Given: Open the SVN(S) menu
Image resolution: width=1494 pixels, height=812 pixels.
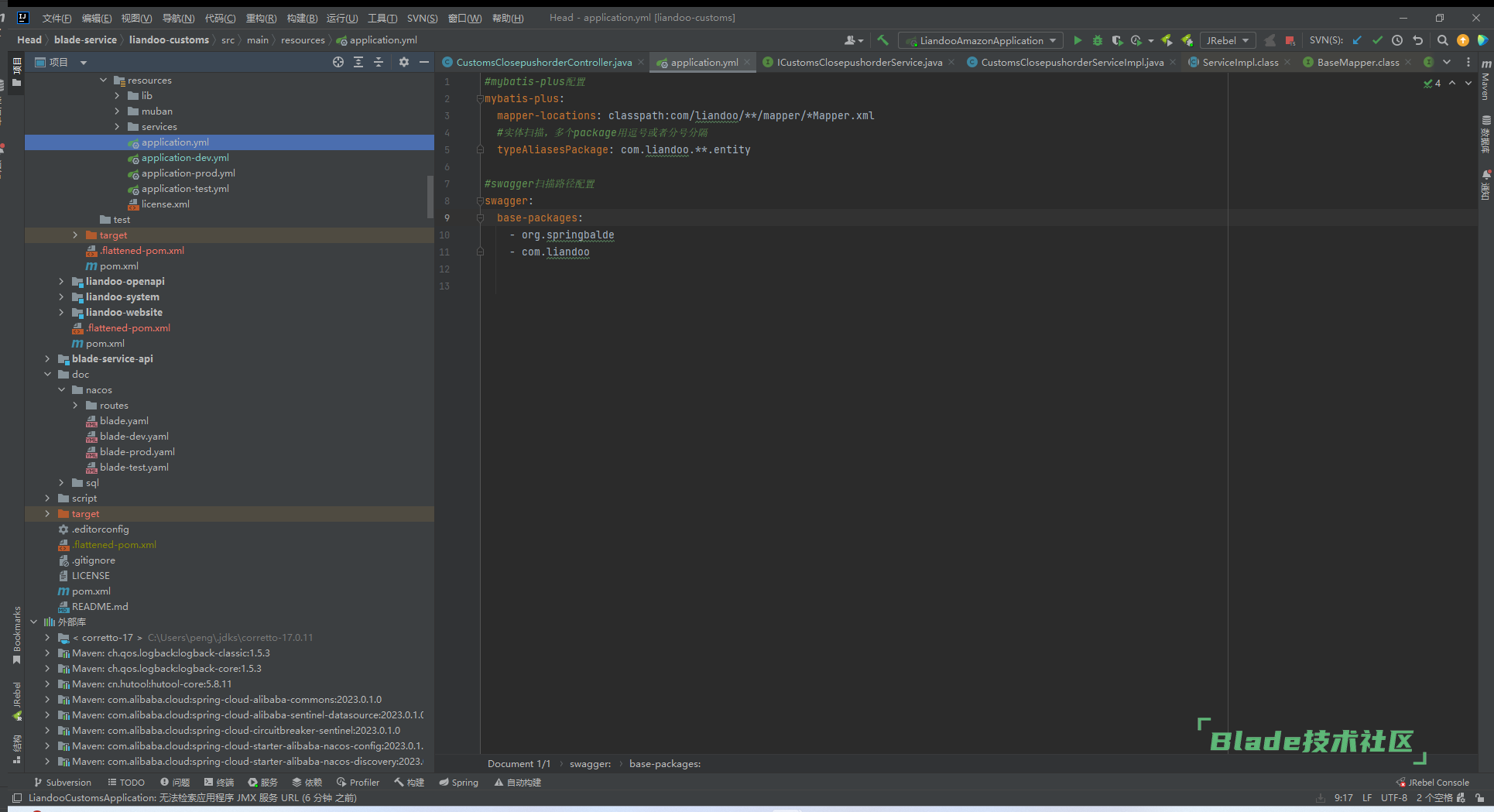Looking at the screenshot, I should (422, 18).
